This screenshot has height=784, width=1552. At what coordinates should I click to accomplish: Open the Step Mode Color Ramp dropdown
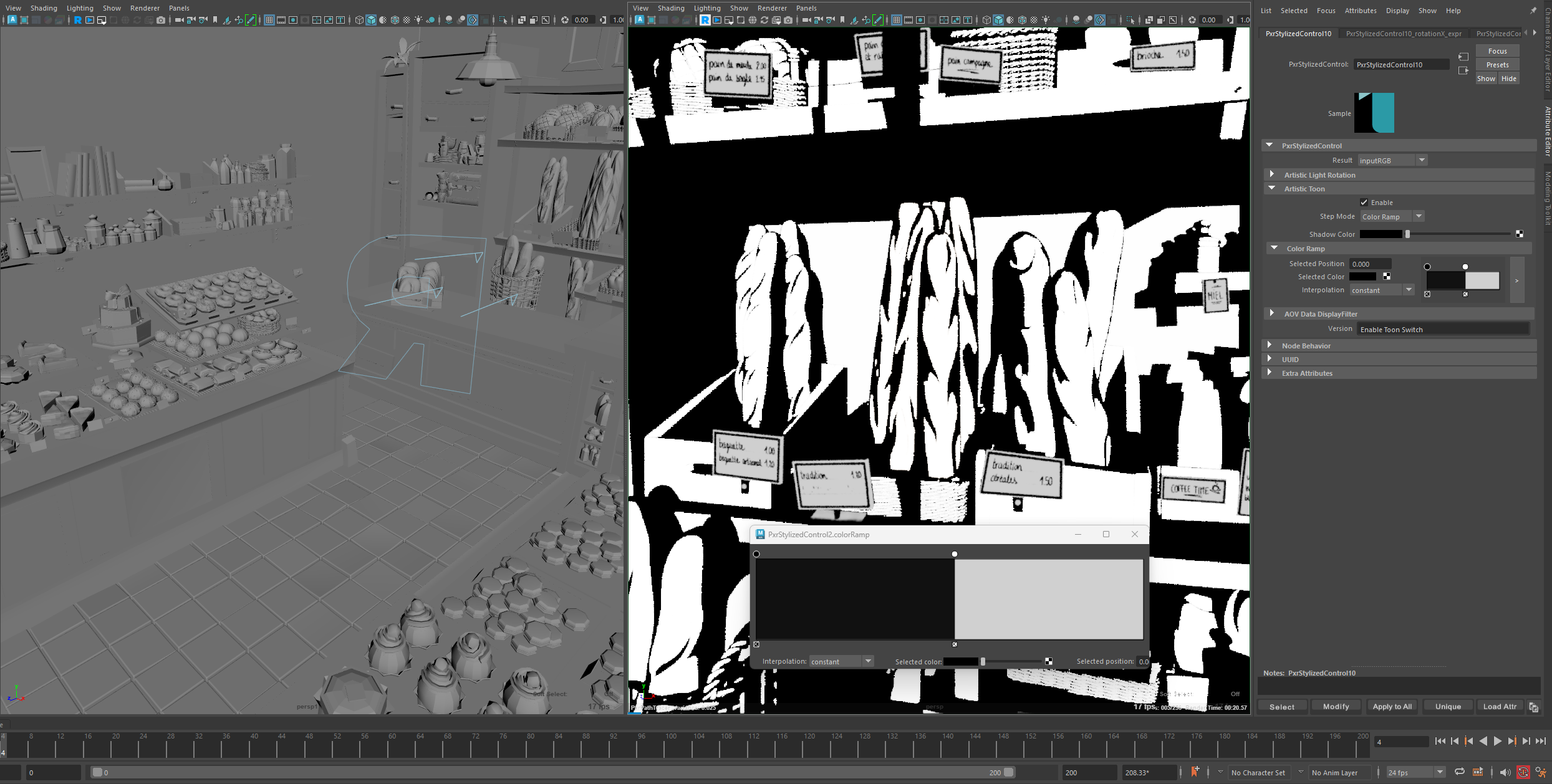pos(1392,216)
